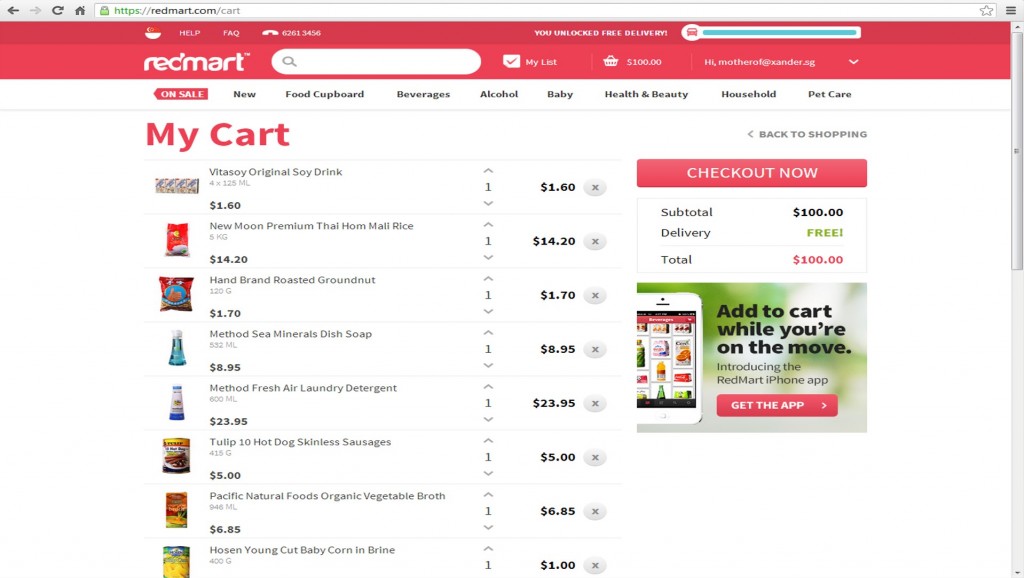The image size is (1024, 578).
Task: Bookmark this page with the star icon
Action: coord(986,10)
